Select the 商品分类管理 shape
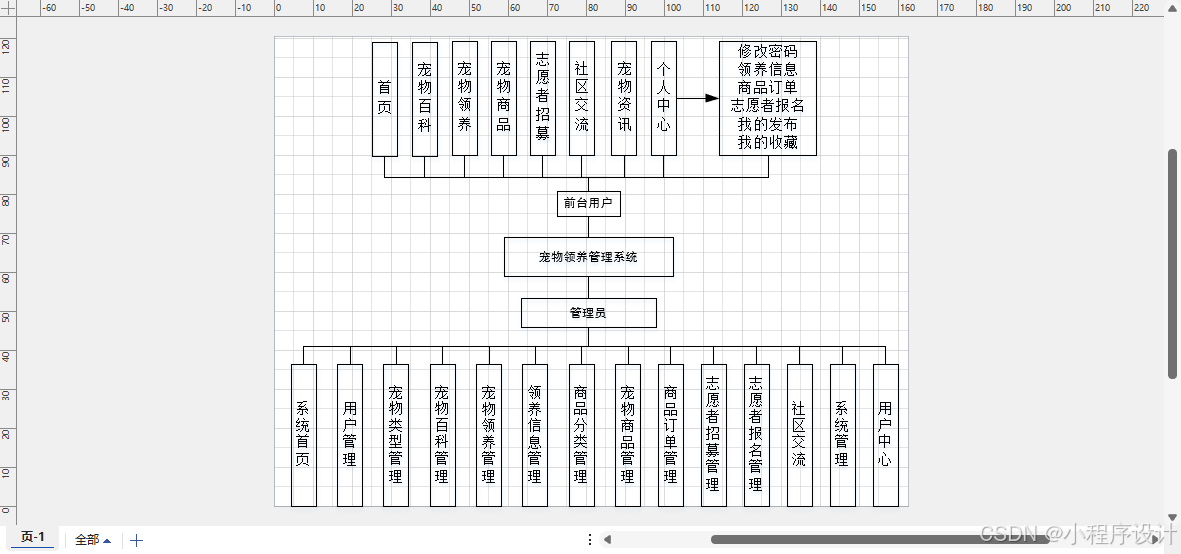The width and height of the screenshot is (1181, 554). pyautogui.click(x=581, y=436)
